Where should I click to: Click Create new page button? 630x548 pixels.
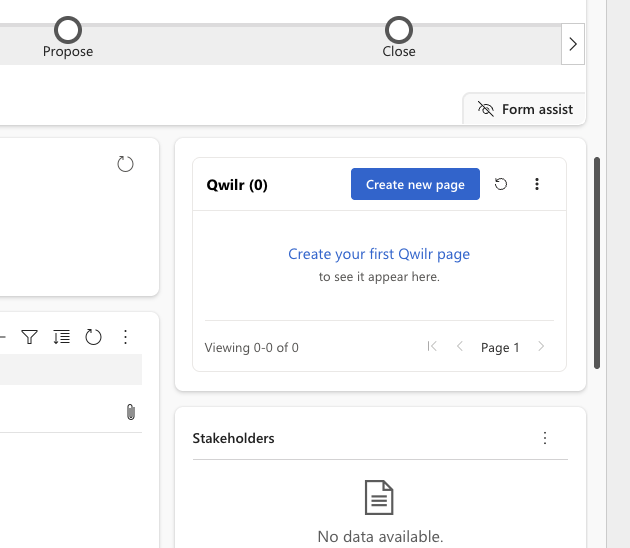pos(415,184)
